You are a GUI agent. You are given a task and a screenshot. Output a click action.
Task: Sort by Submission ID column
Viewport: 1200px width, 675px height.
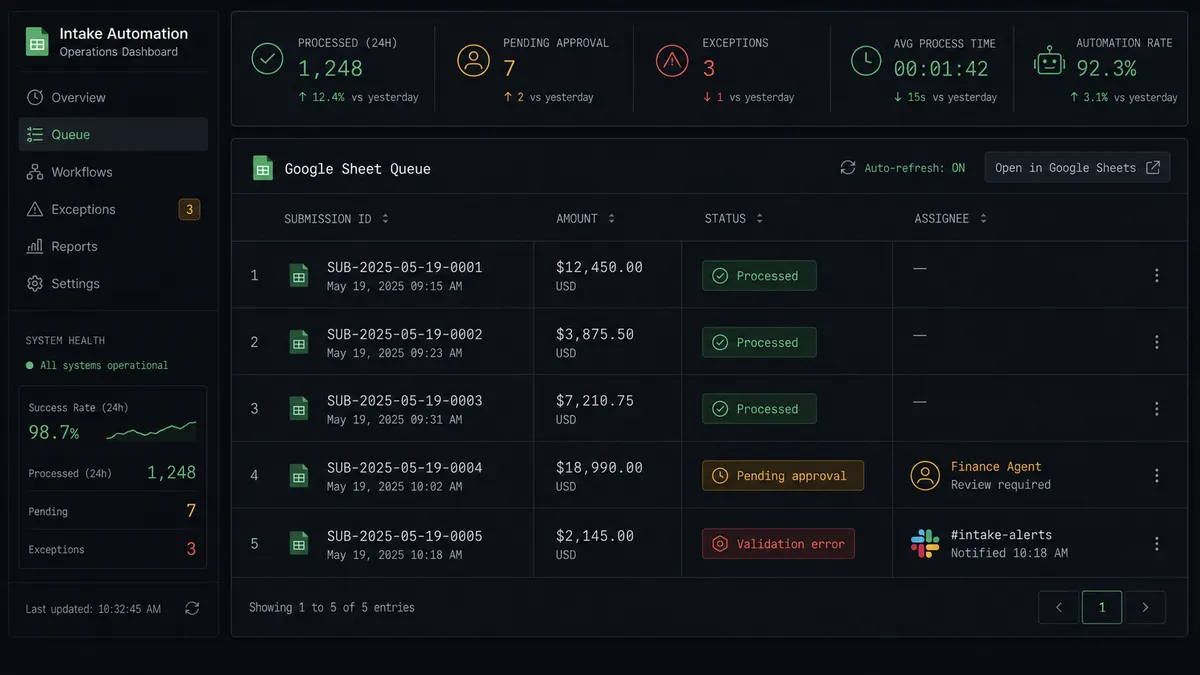click(x=337, y=218)
